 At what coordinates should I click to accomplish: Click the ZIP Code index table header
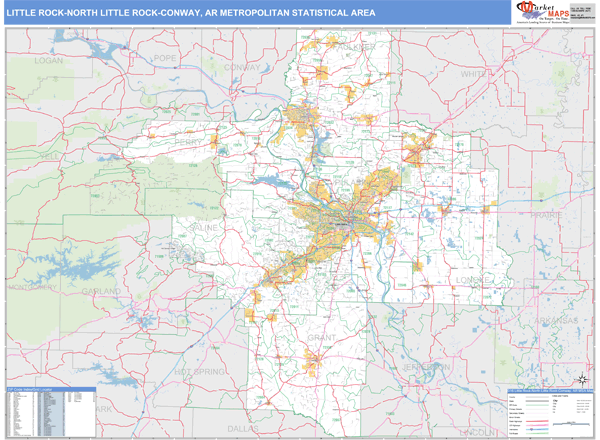(x=51, y=389)
